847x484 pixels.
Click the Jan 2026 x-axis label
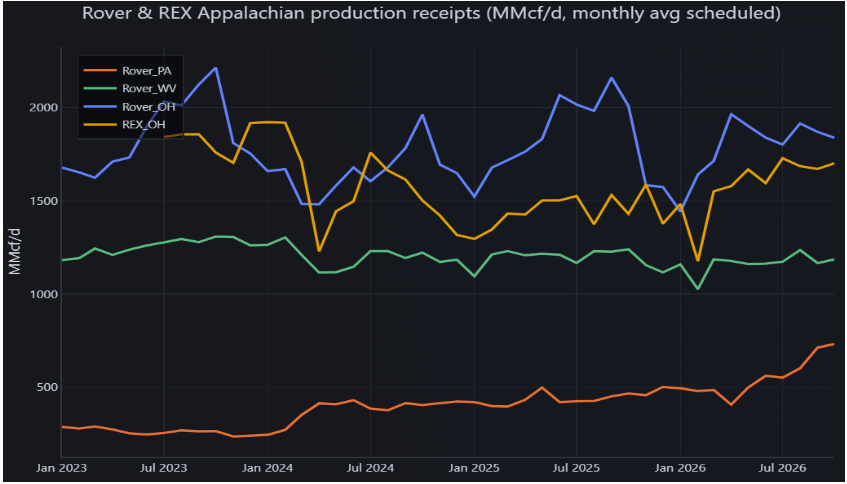680,467
